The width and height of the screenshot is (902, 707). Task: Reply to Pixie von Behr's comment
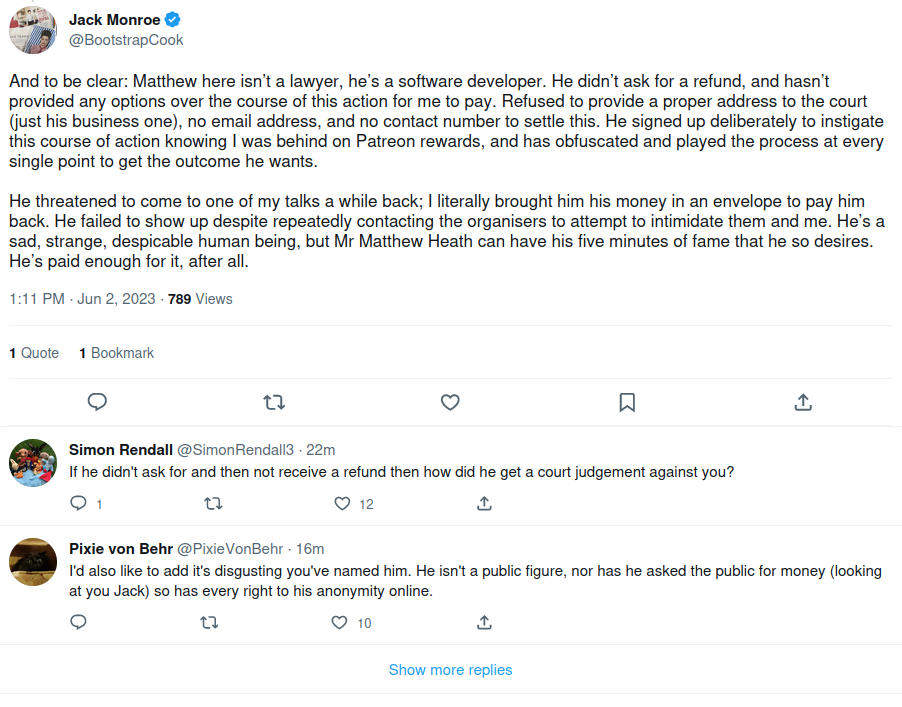(x=78, y=622)
